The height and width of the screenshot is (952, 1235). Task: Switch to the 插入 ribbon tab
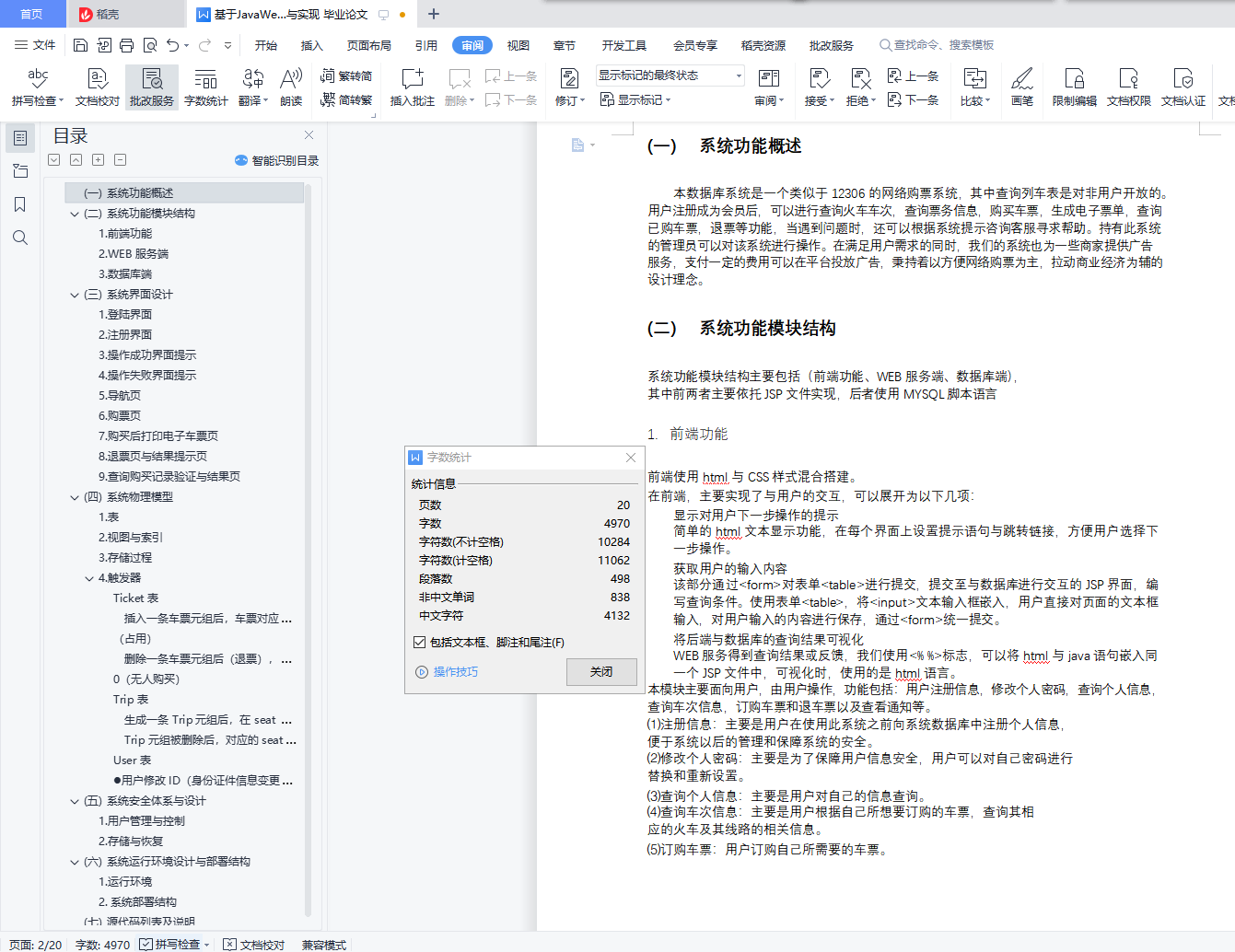point(312,45)
